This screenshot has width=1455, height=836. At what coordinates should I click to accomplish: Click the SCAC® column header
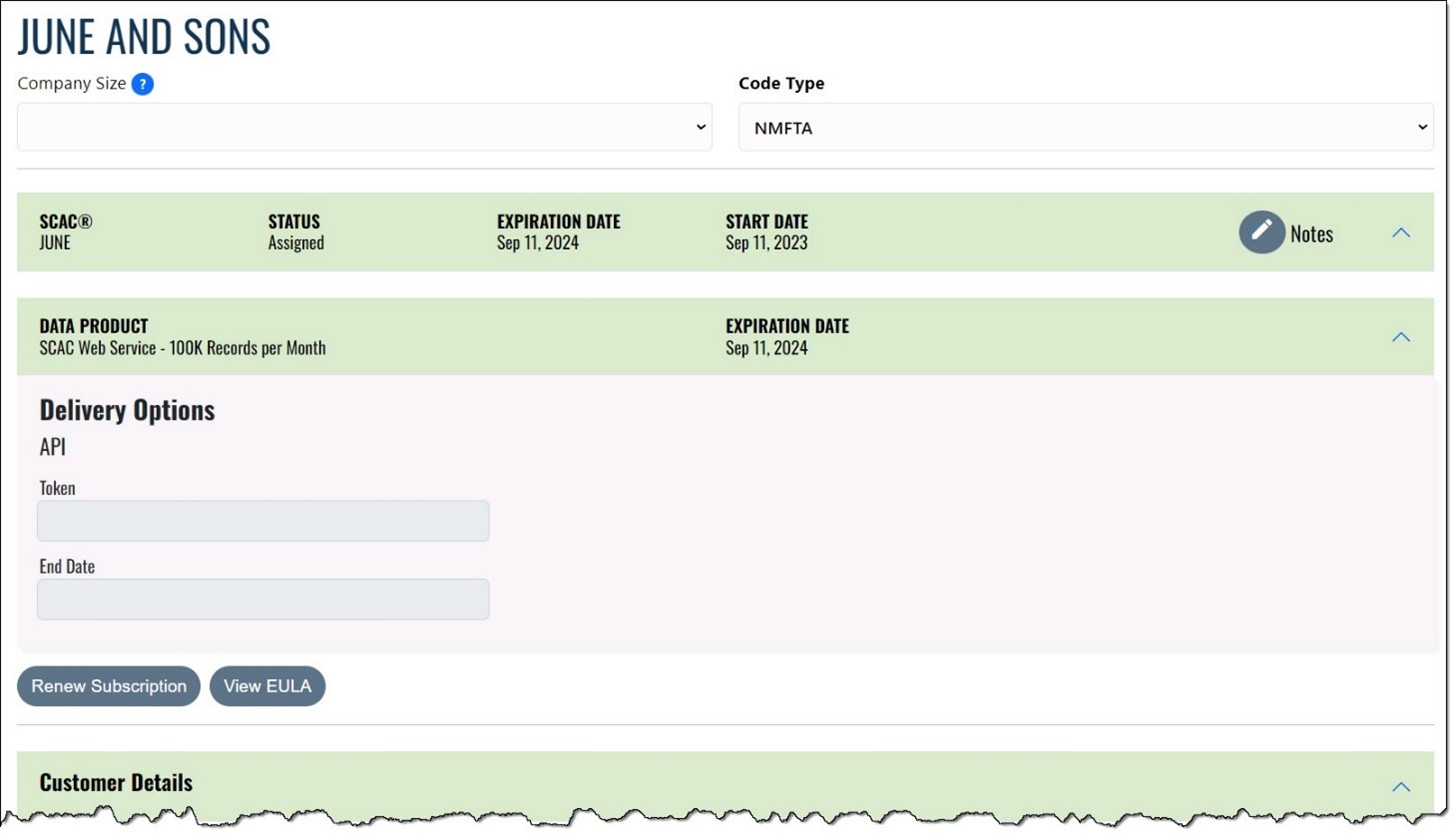[x=66, y=221]
